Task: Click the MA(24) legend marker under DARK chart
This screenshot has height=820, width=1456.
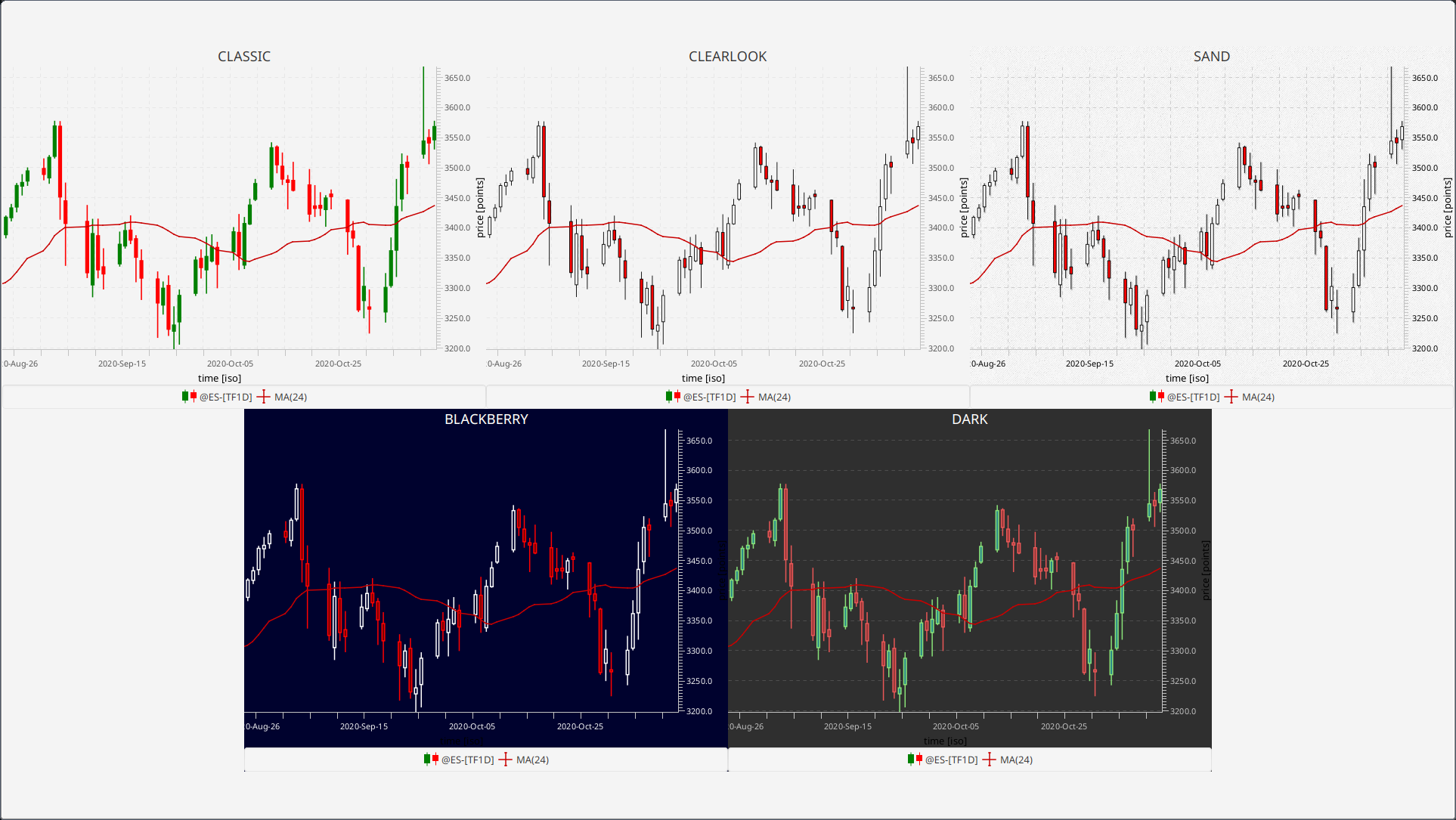Action: pyautogui.click(x=989, y=760)
